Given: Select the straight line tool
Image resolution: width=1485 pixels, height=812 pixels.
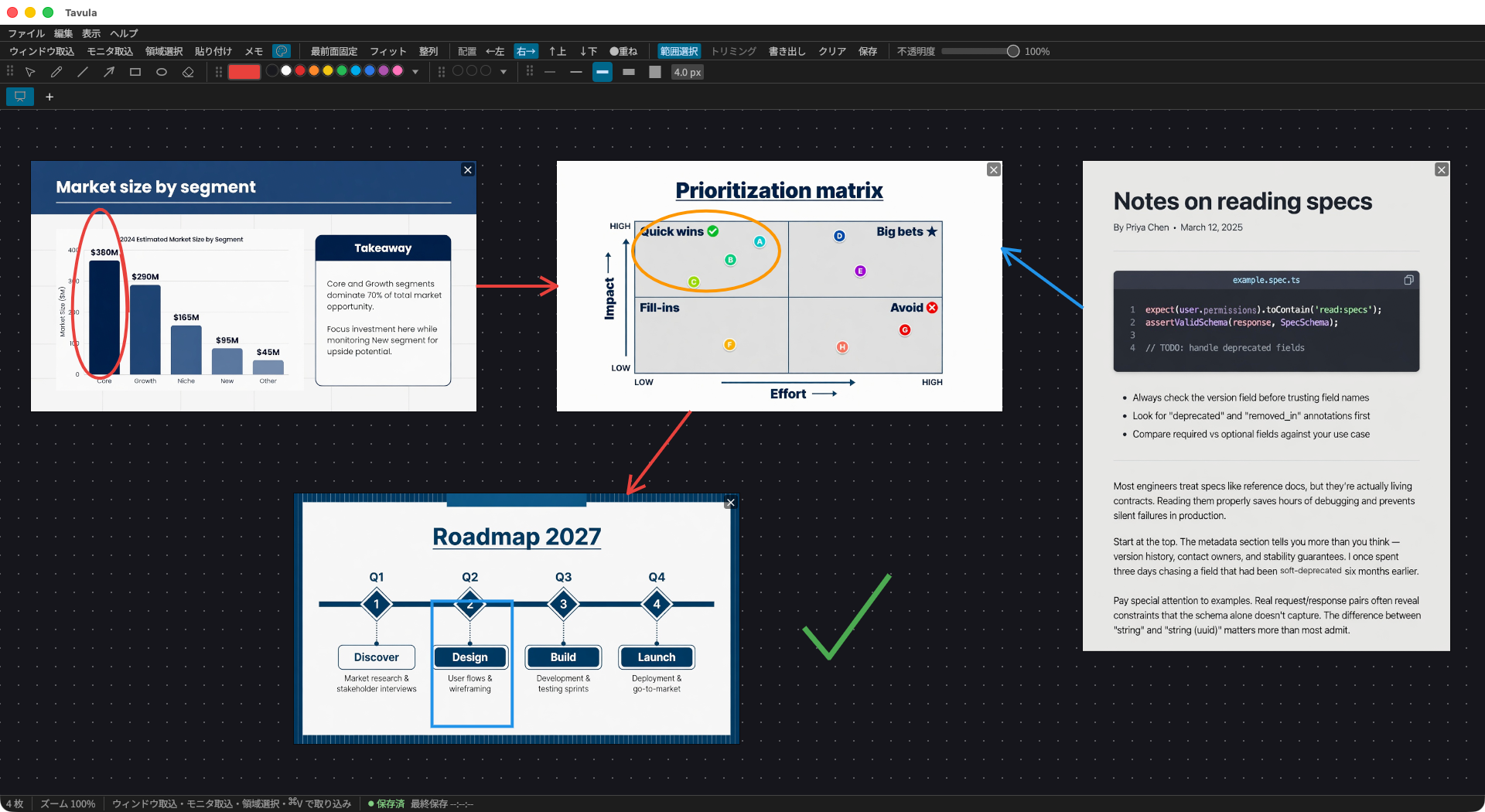Looking at the screenshot, I should click(83, 72).
